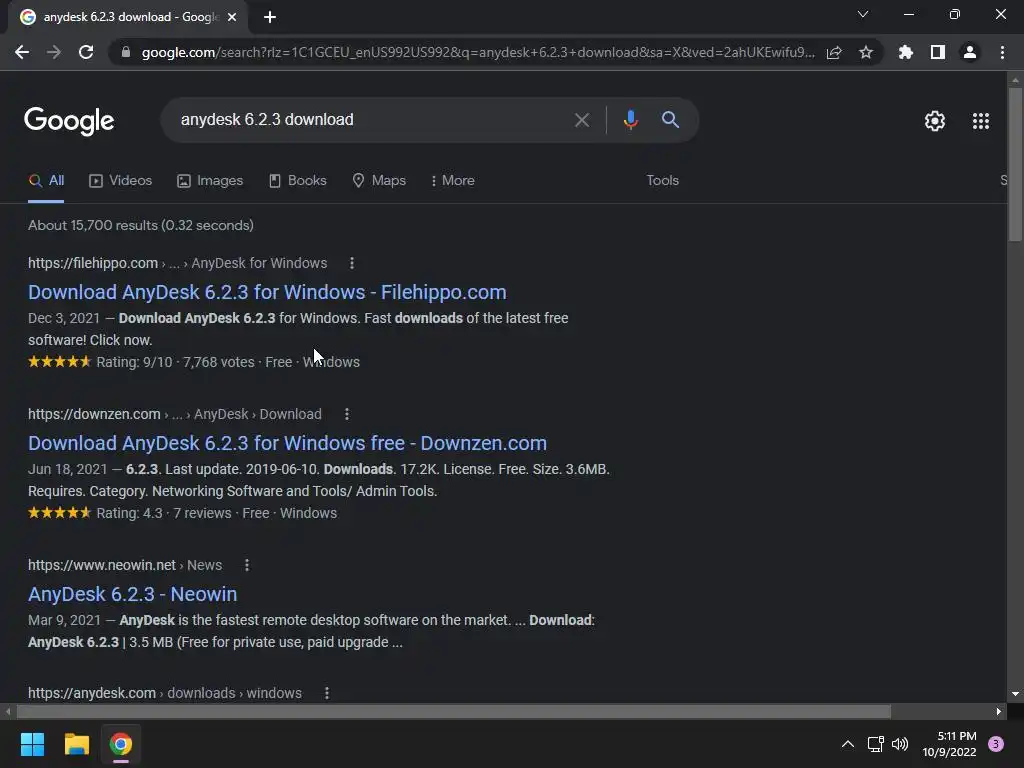Open Download AnyDesk 6.2.3 Downzen.com link
Screen dimensions: 1024x768
pos(287,443)
